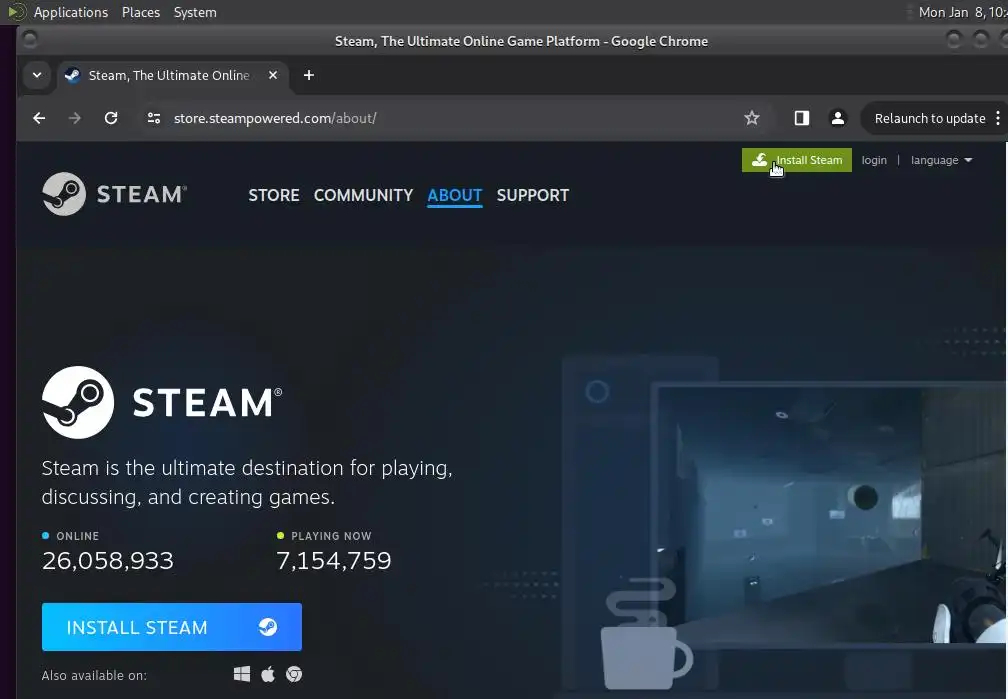Click the Chrome window title bar text
Screen dimensions: 1008x699
pos(521,41)
